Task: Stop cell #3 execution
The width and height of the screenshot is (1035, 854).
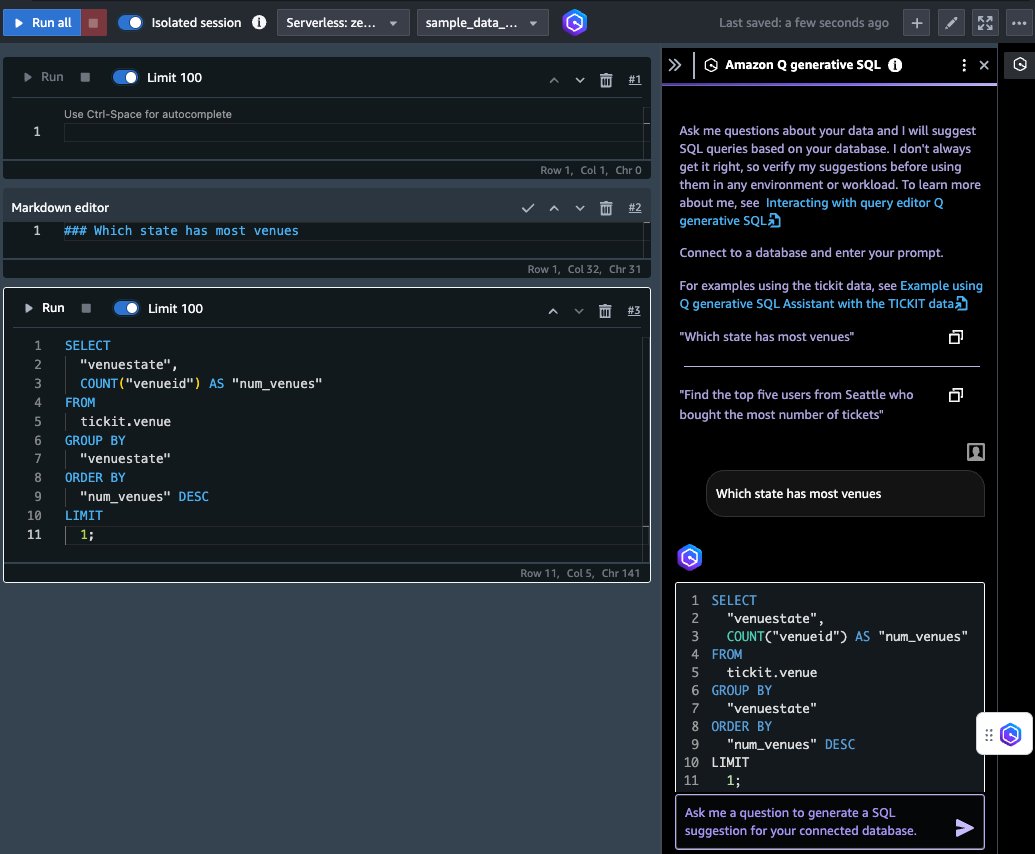Action: click(86, 308)
